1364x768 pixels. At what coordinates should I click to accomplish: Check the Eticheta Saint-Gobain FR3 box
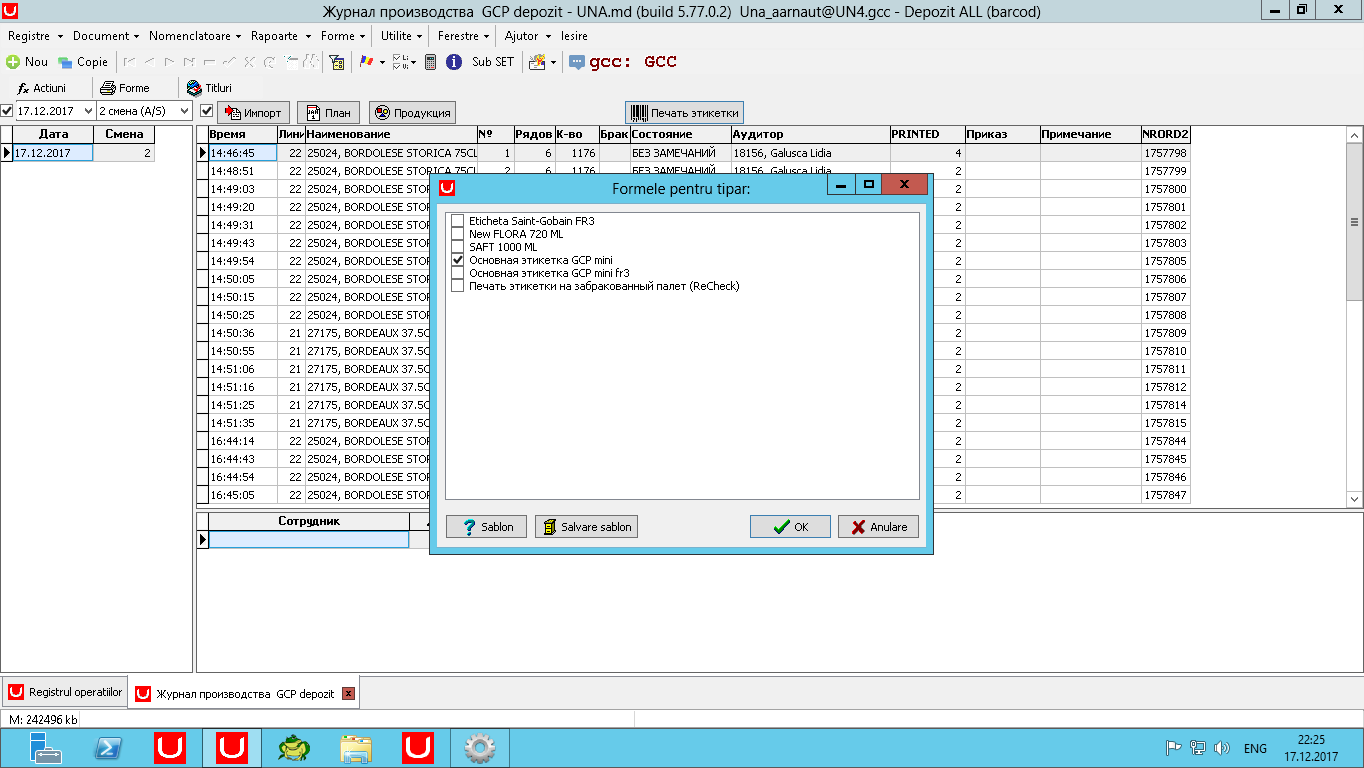(x=458, y=221)
